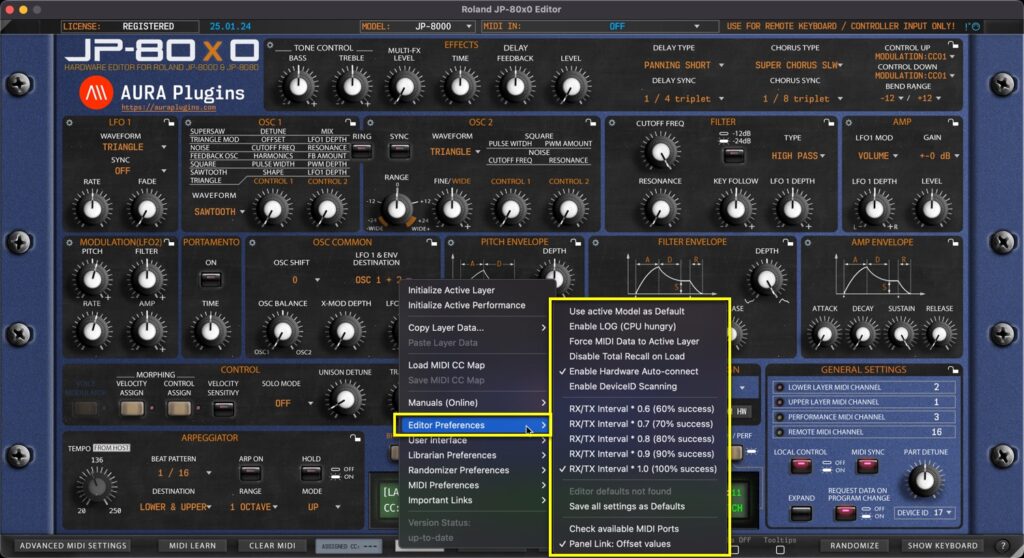
Task: Toggle the Arpeggiator ARP ON switch
Action: pos(250,473)
